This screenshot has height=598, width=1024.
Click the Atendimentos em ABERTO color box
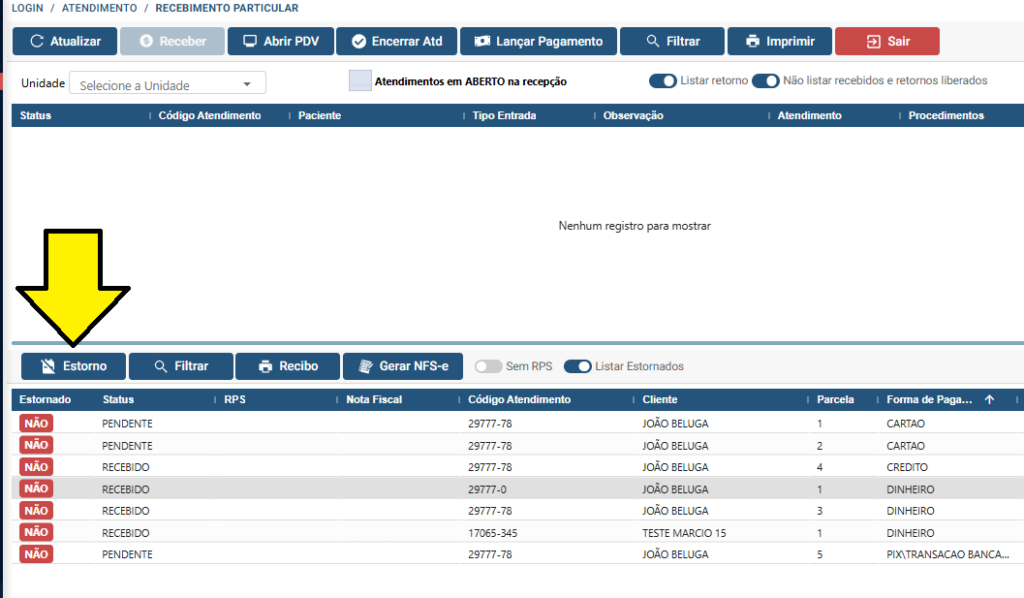(x=360, y=81)
